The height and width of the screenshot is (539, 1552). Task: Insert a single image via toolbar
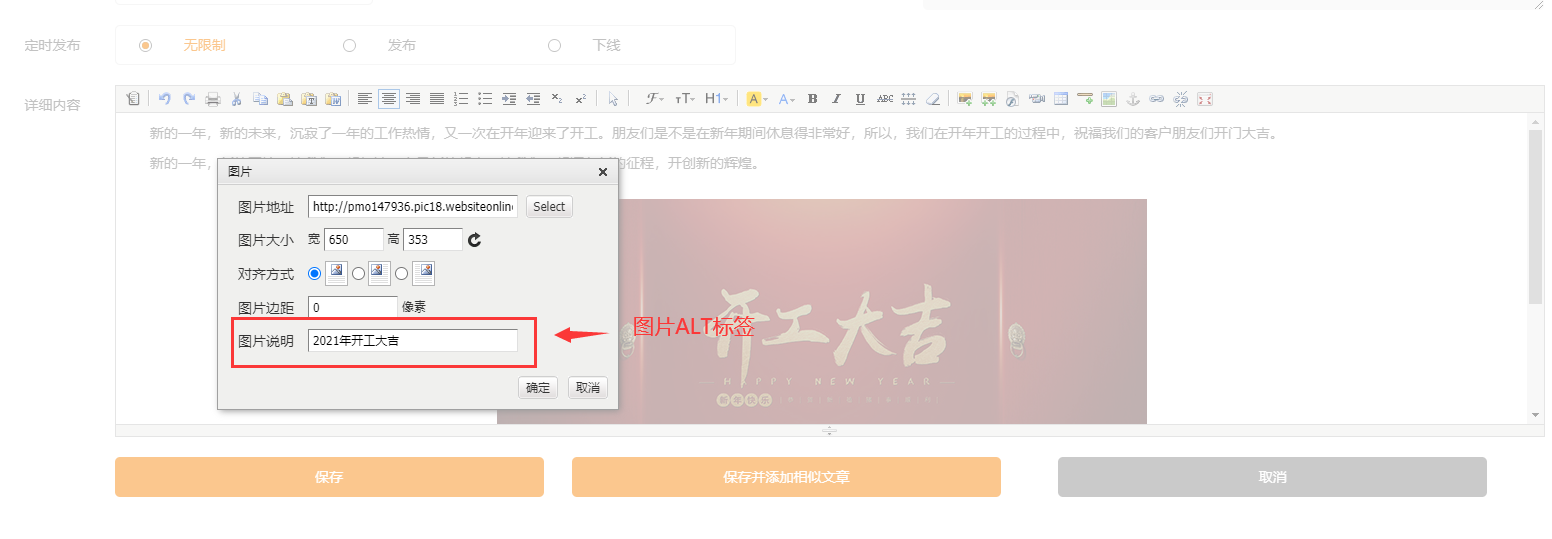pyautogui.click(x=965, y=99)
